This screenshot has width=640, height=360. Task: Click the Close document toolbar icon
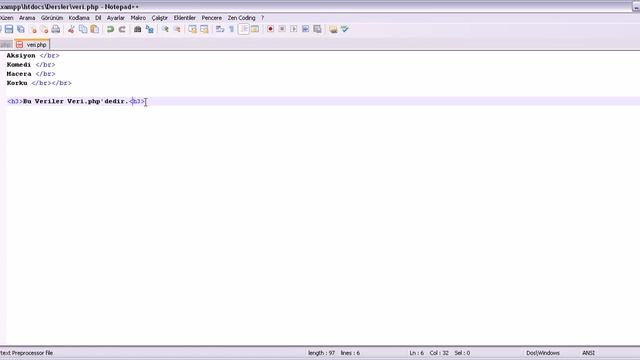[33, 29]
